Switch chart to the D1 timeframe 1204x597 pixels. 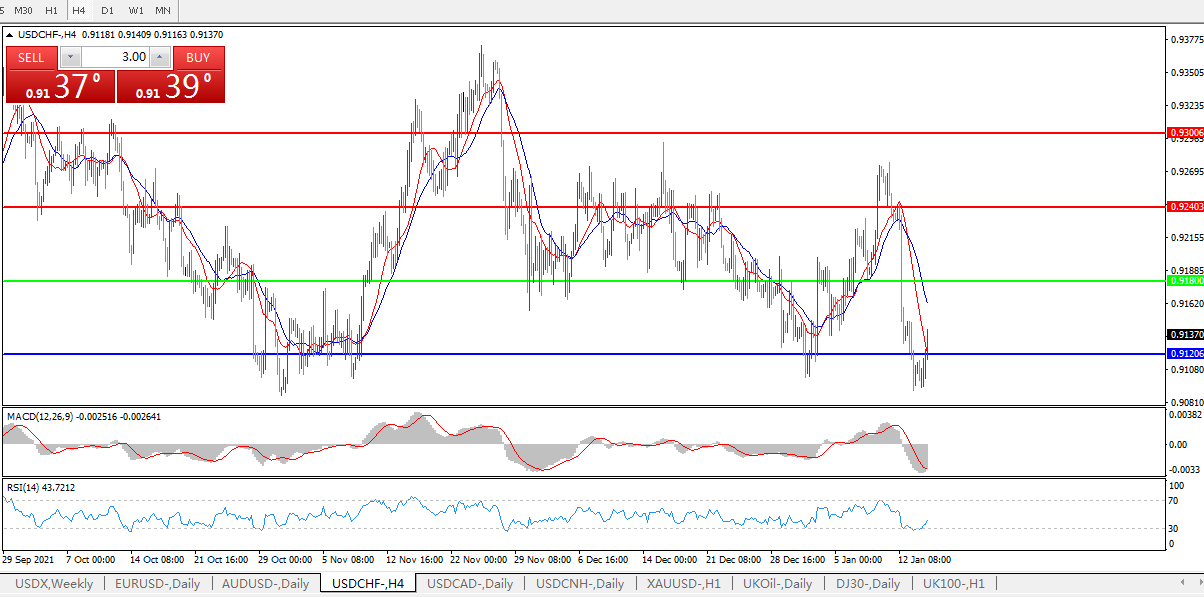(x=107, y=10)
